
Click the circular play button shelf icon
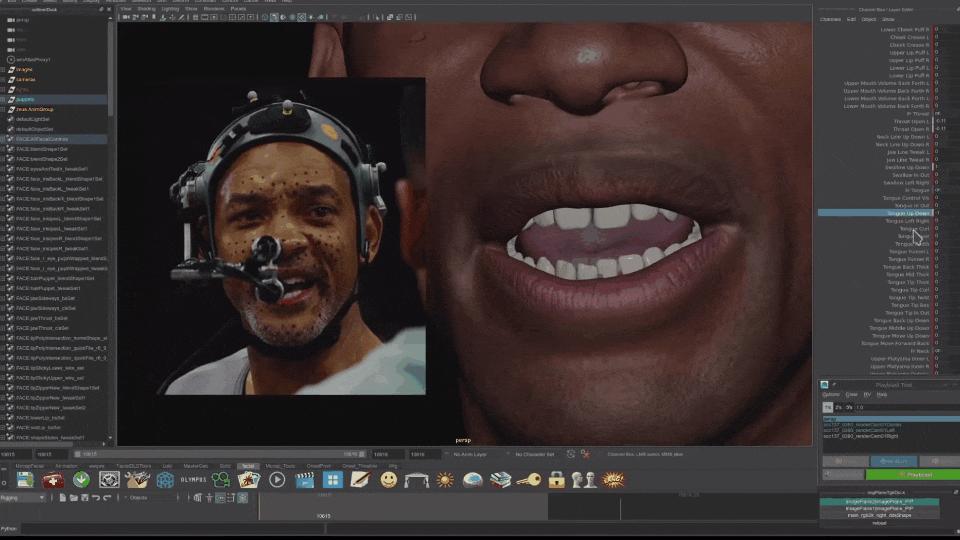(x=277, y=480)
